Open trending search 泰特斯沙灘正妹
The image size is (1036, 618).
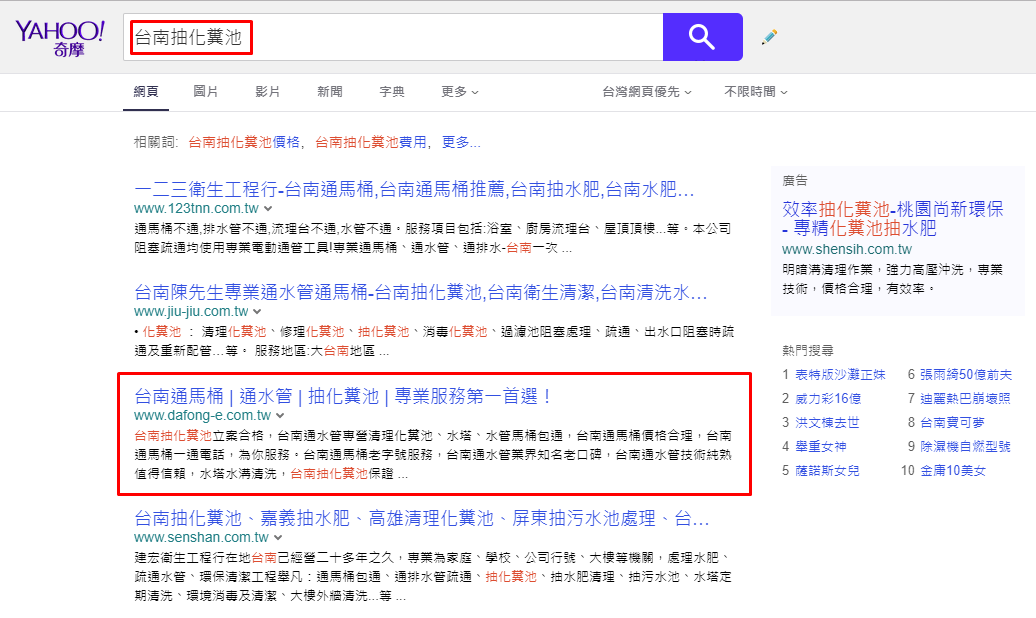coord(840,375)
